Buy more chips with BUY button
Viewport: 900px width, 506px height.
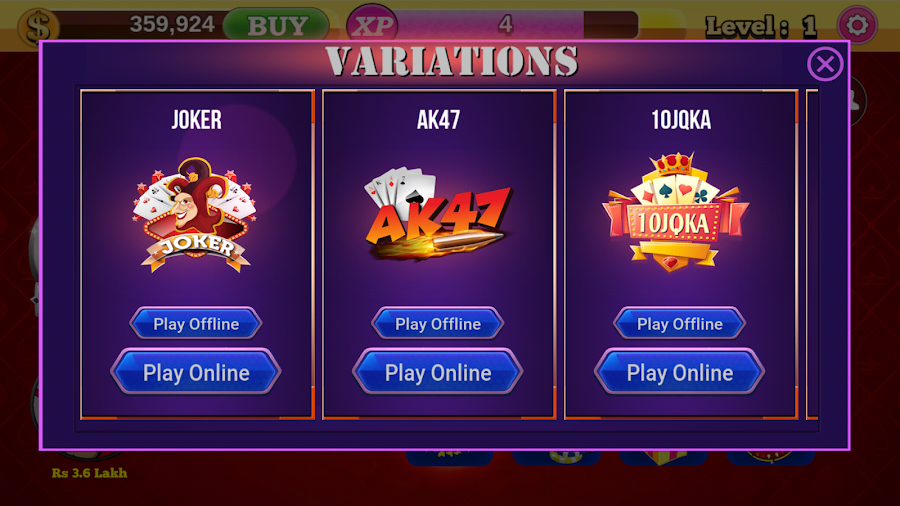pos(276,25)
